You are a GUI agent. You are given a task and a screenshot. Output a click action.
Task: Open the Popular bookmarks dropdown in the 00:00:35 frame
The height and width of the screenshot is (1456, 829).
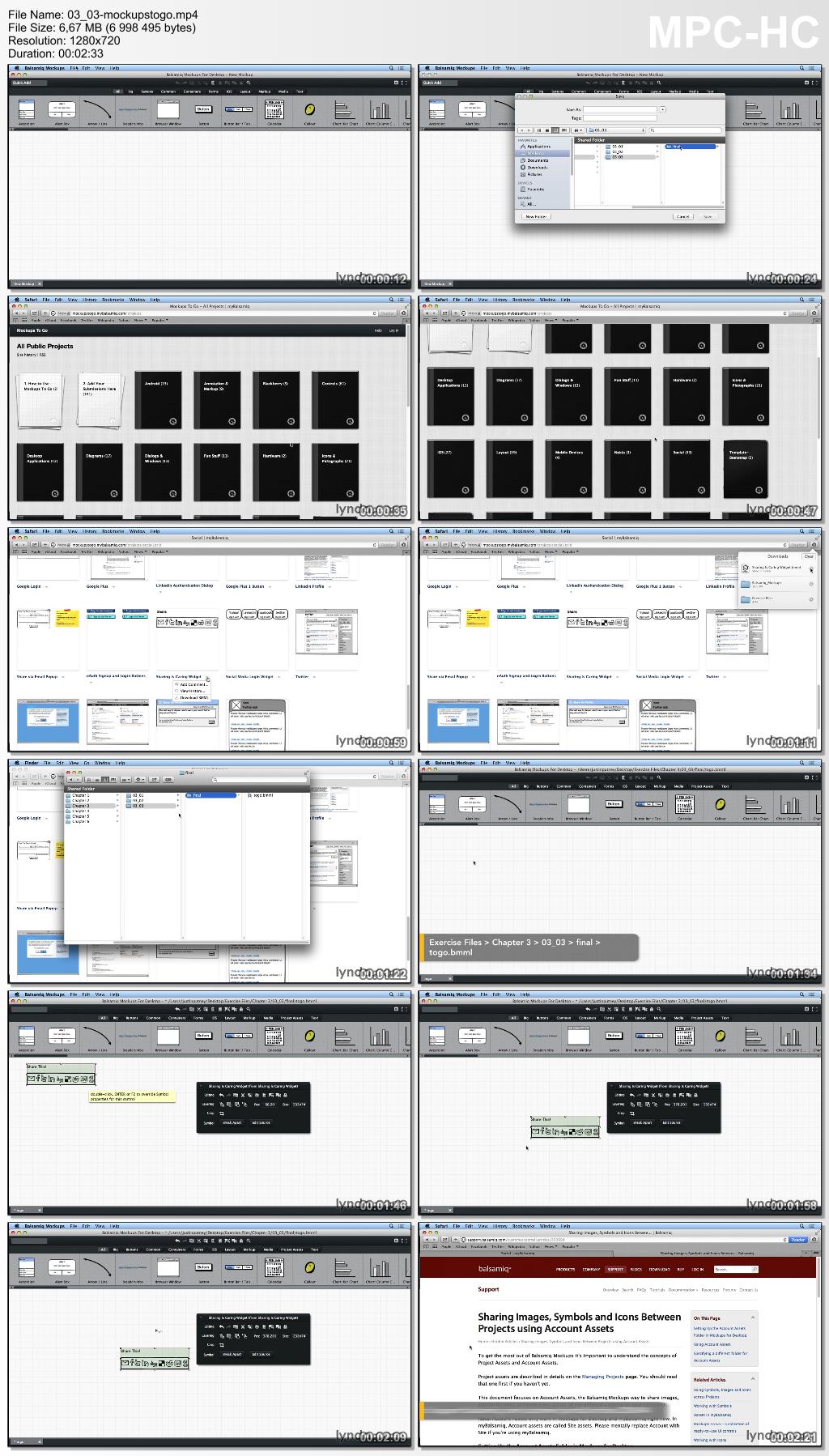click(159, 320)
